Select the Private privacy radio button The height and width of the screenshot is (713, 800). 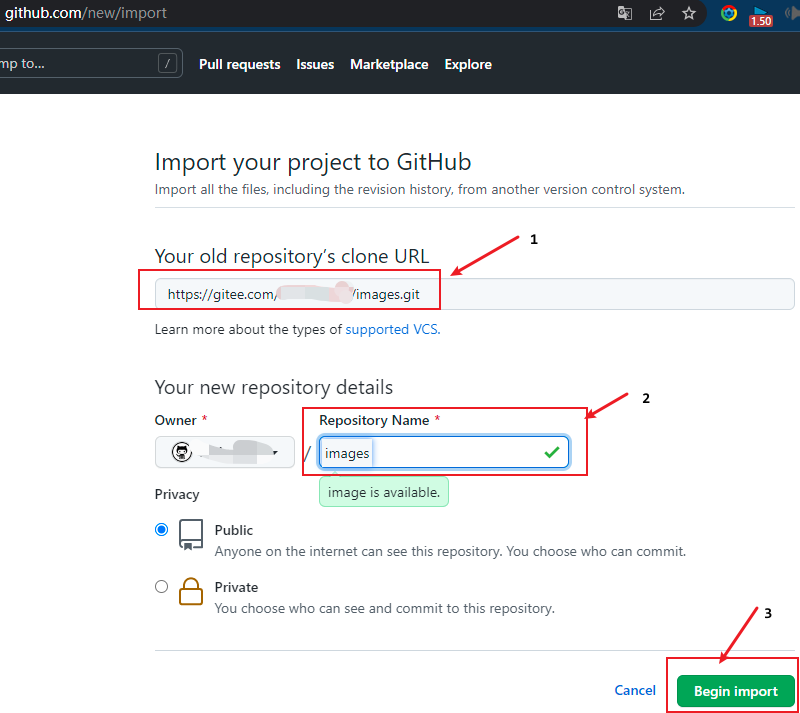point(161,586)
